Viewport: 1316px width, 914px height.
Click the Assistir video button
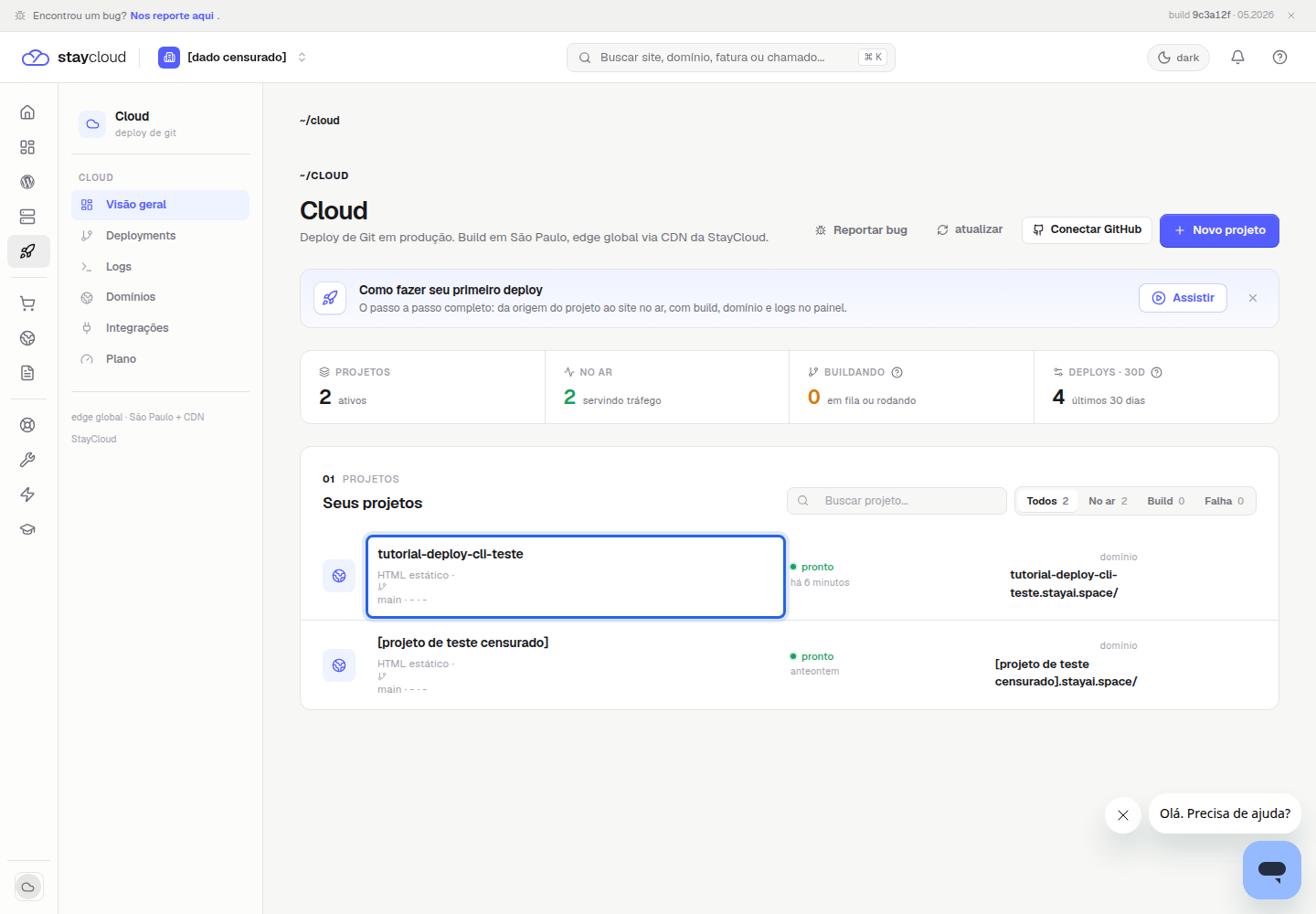1183,298
